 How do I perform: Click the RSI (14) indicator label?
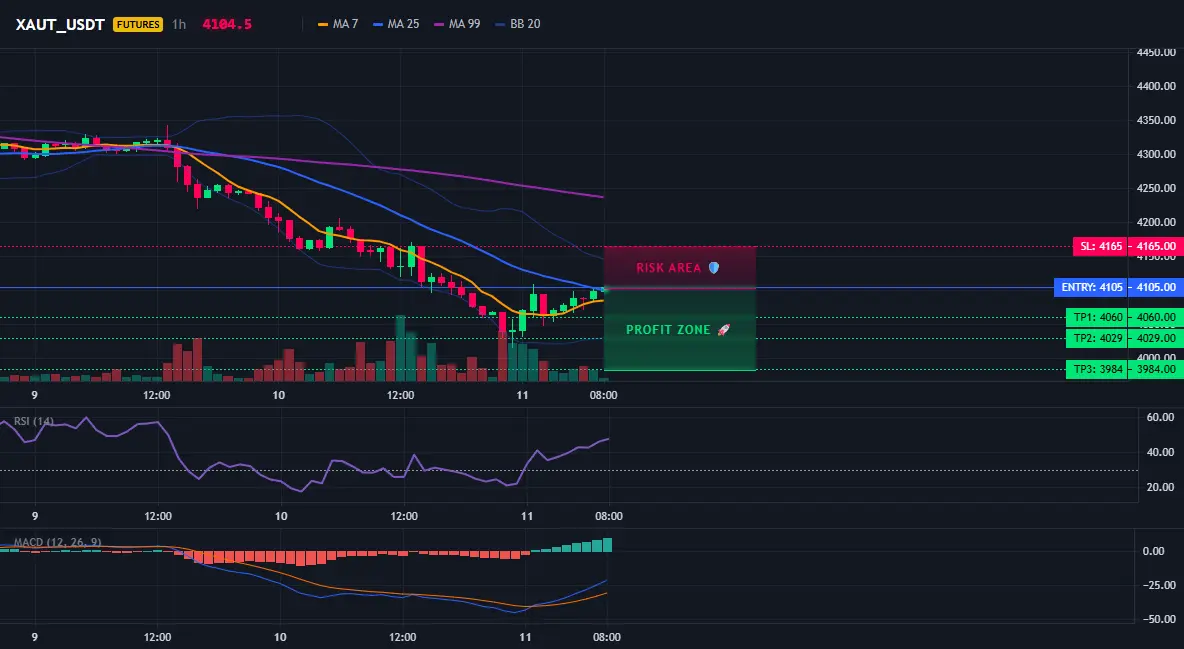click(x=34, y=421)
